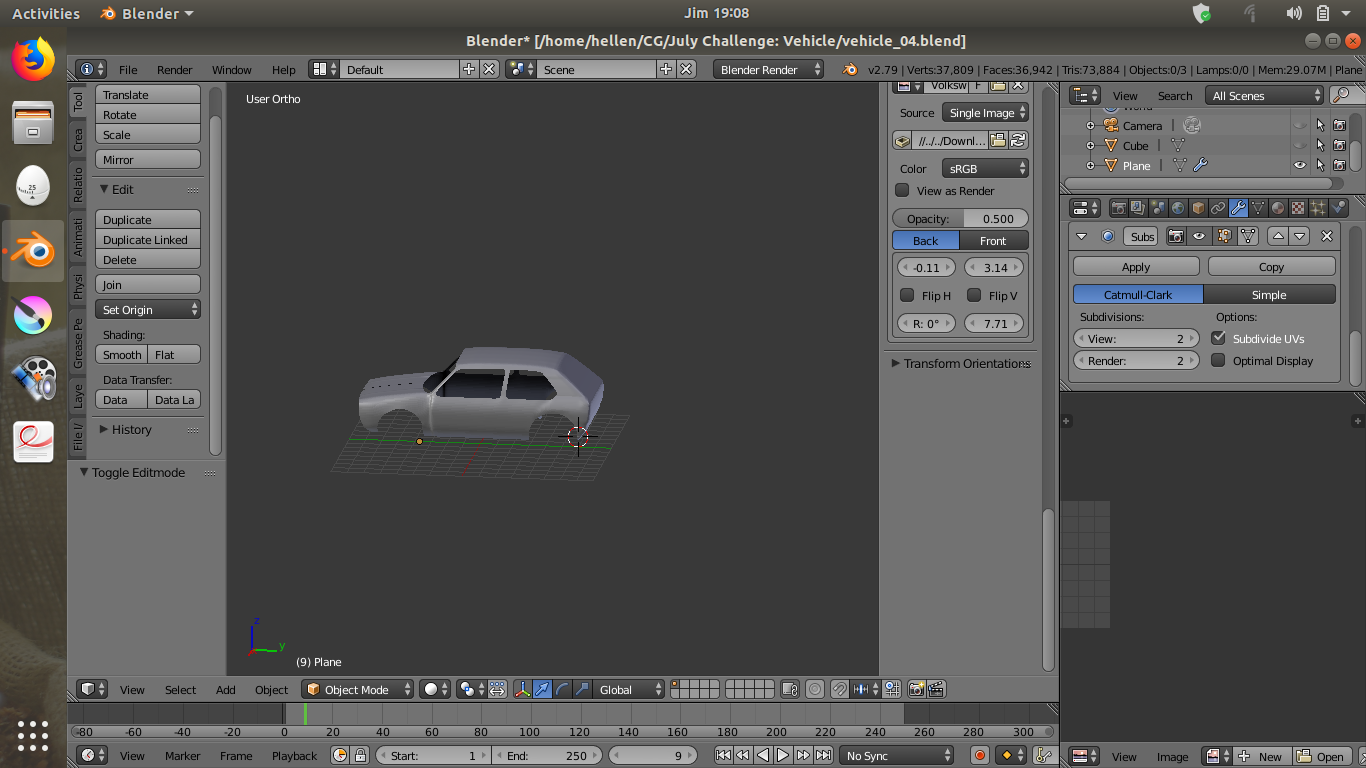Open the Render menu in top bar
This screenshot has height=768, width=1366.
[174, 70]
